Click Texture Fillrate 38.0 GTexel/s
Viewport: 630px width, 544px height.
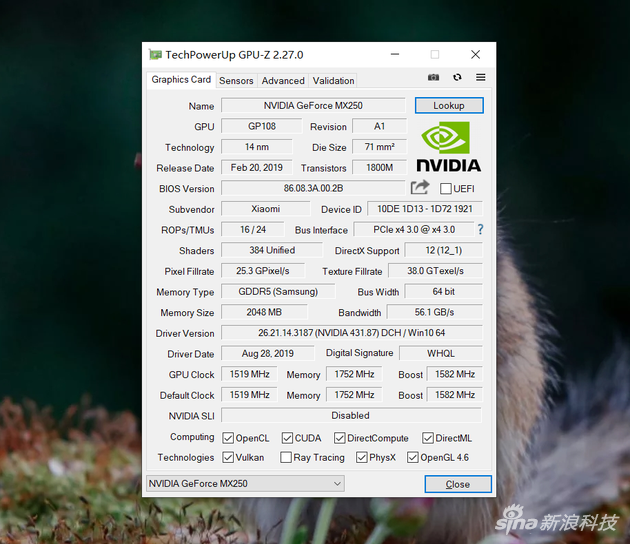coord(436,271)
